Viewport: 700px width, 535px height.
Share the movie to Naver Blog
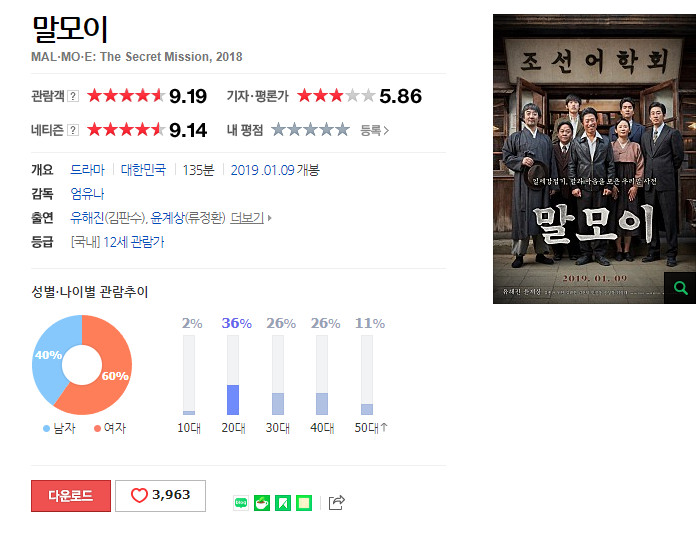pyautogui.click(x=241, y=503)
